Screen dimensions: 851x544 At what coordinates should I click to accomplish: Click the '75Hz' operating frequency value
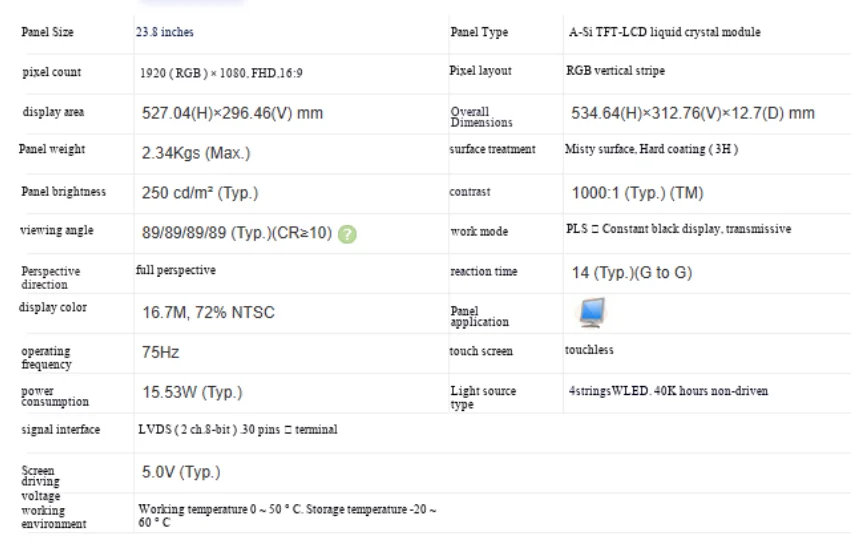point(161,352)
